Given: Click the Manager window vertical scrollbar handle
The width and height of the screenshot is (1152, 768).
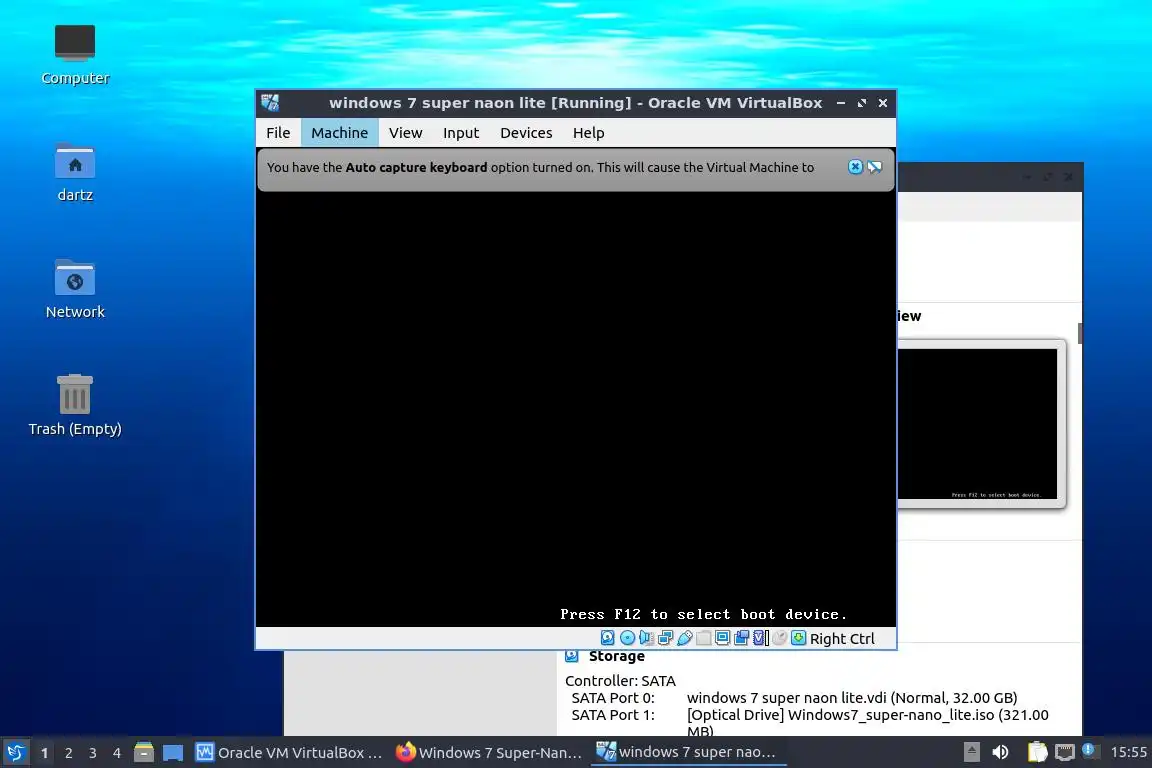Looking at the screenshot, I should (1080, 333).
